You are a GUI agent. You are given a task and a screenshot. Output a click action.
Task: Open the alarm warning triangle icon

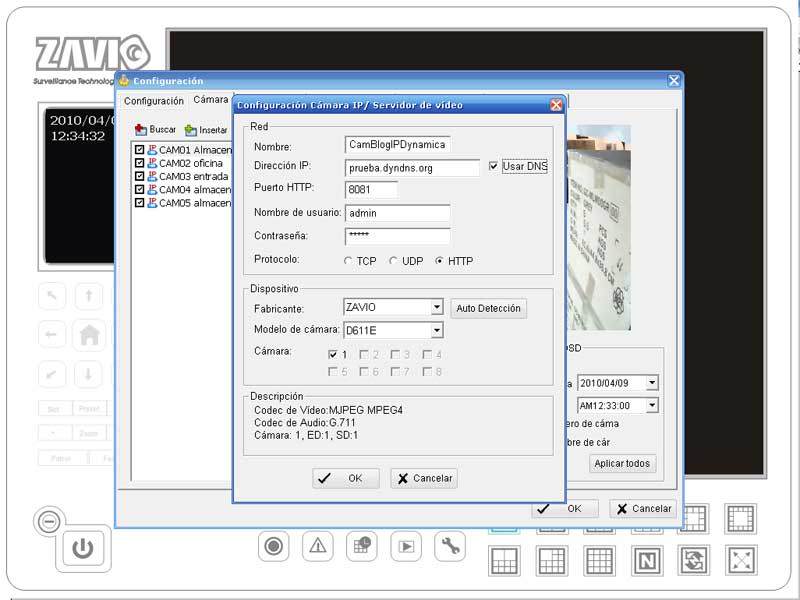(x=318, y=546)
